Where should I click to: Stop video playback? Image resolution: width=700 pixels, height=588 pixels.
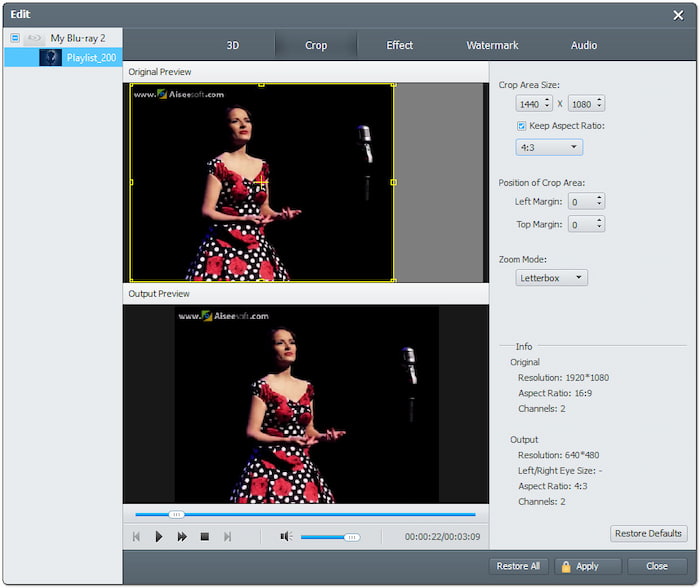[204, 537]
